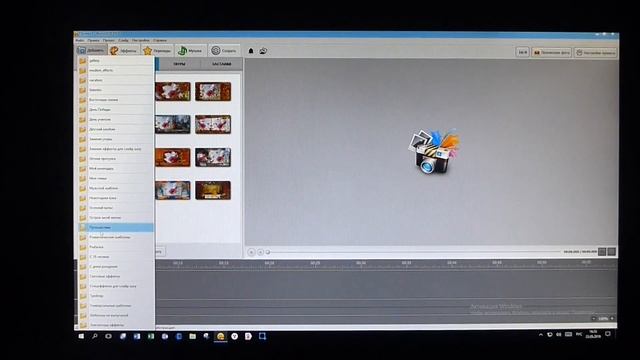The width and height of the screenshot is (640, 360).
Task: Open the Файл menu
Action: point(80,40)
